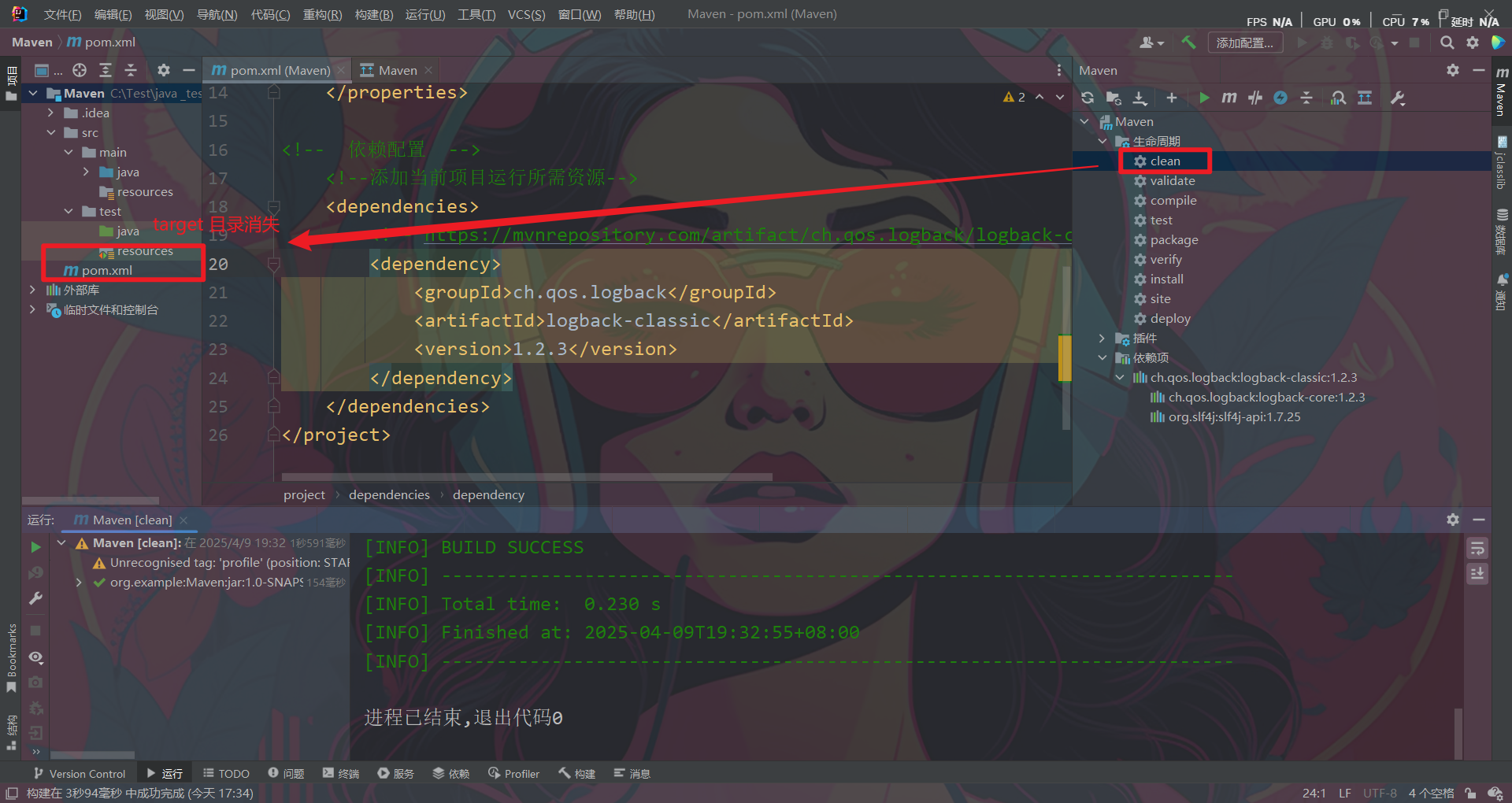The image size is (1512, 803).
Task: Select the deploy lifecycle goal
Action: click(1169, 318)
